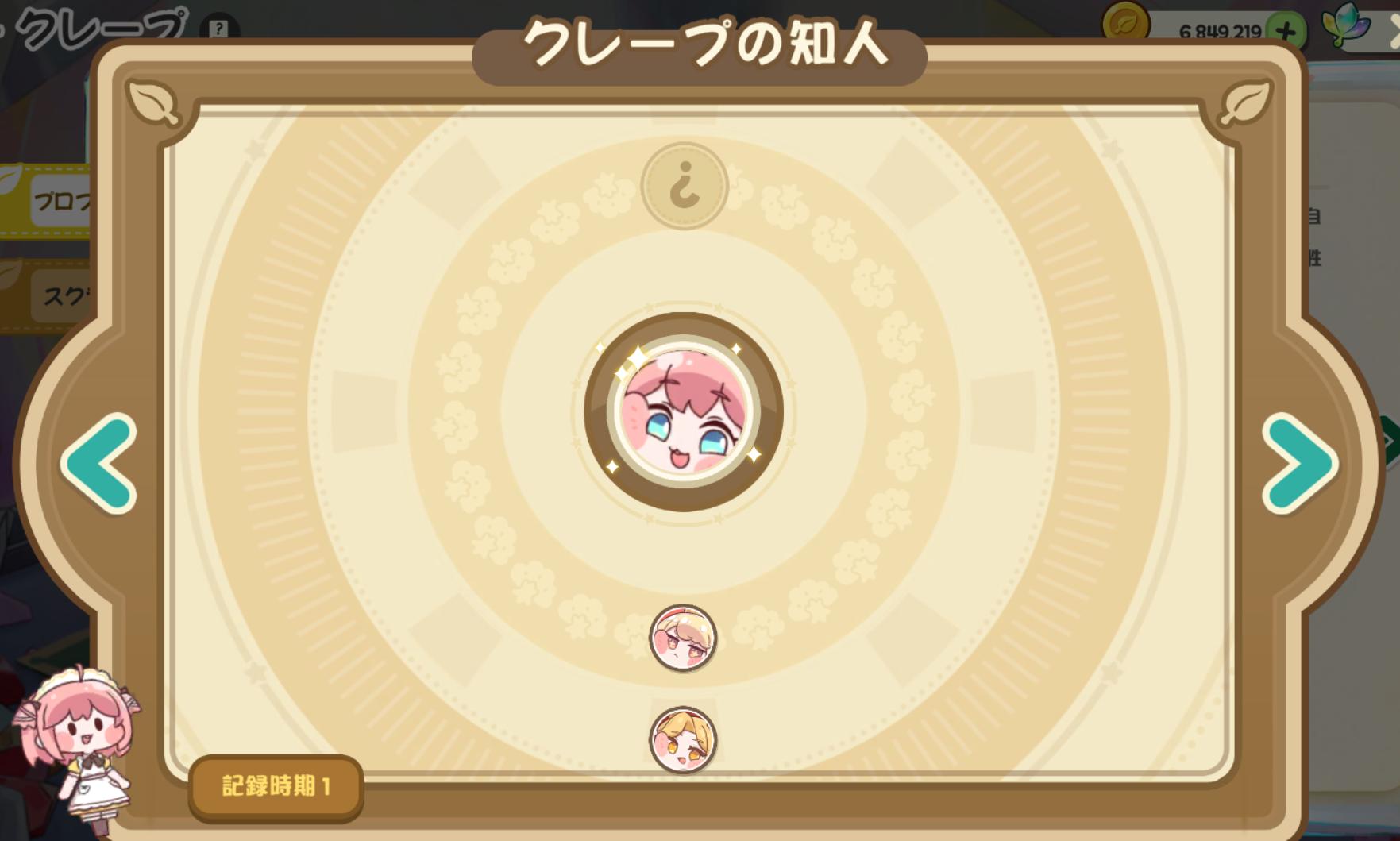This screenshot has width=1400, height=841.
Task: Select the blonde acquaintance with the red headband
Action: (x=683, y=638)
